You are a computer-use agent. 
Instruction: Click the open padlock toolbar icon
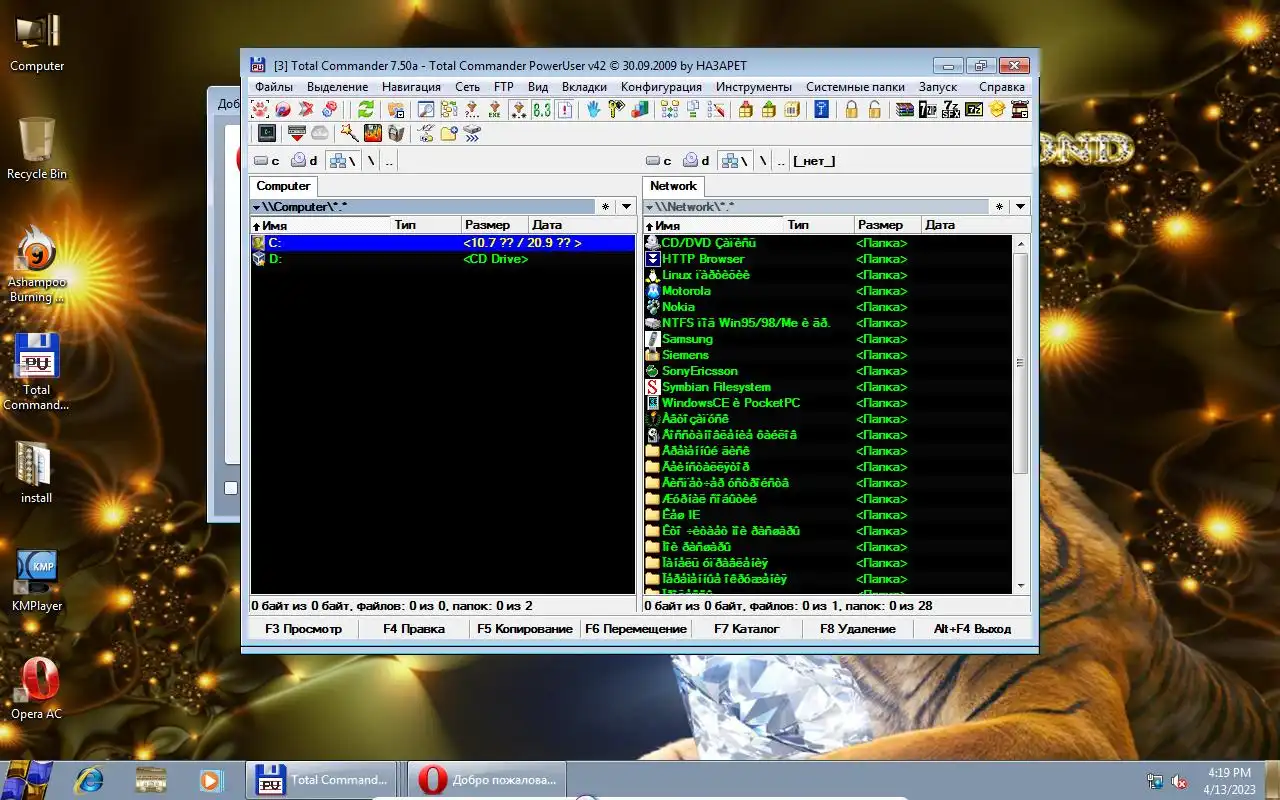874,109
